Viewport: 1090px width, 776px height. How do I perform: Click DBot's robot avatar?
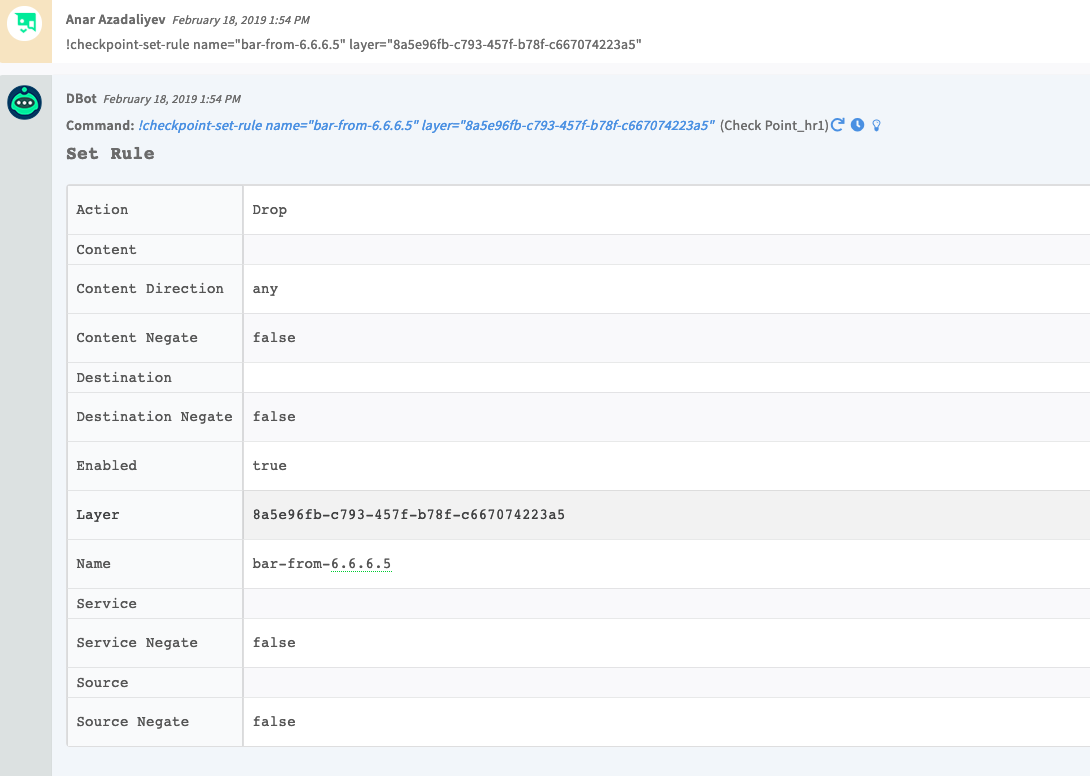pyautogui.click(x=25, y=103)
